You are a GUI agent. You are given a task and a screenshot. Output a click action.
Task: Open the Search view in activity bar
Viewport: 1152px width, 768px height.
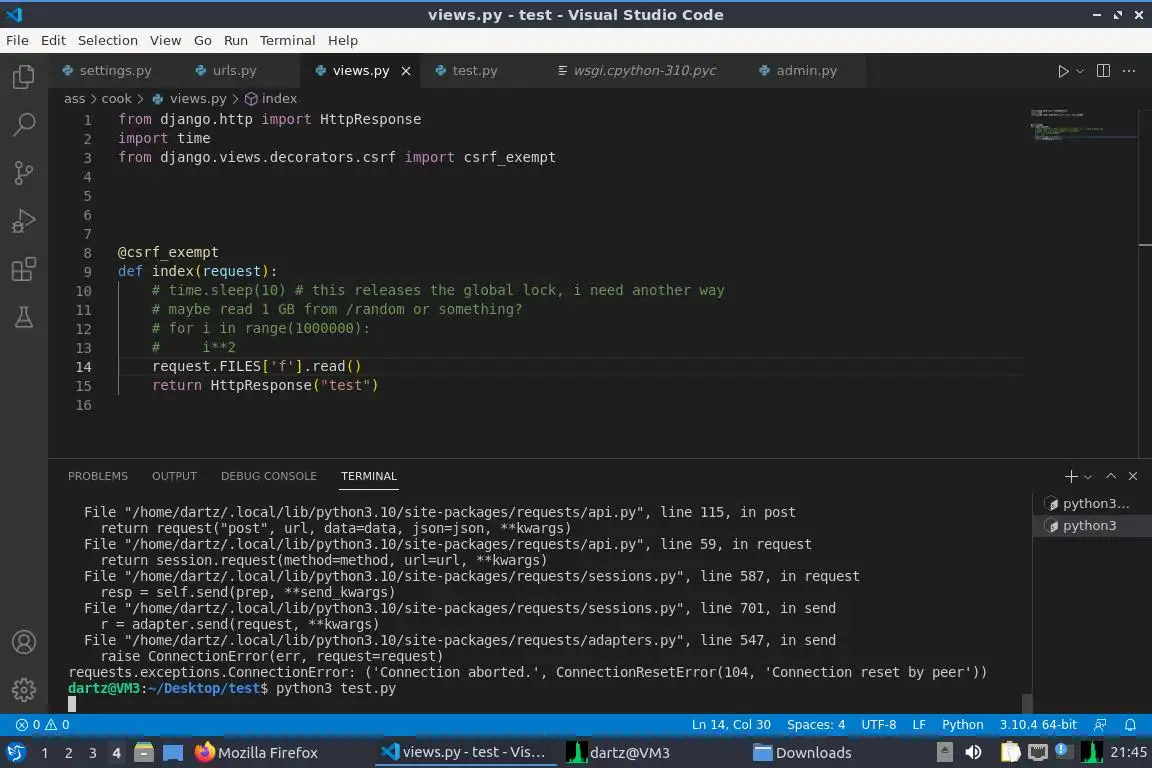[x=24, y=124]
